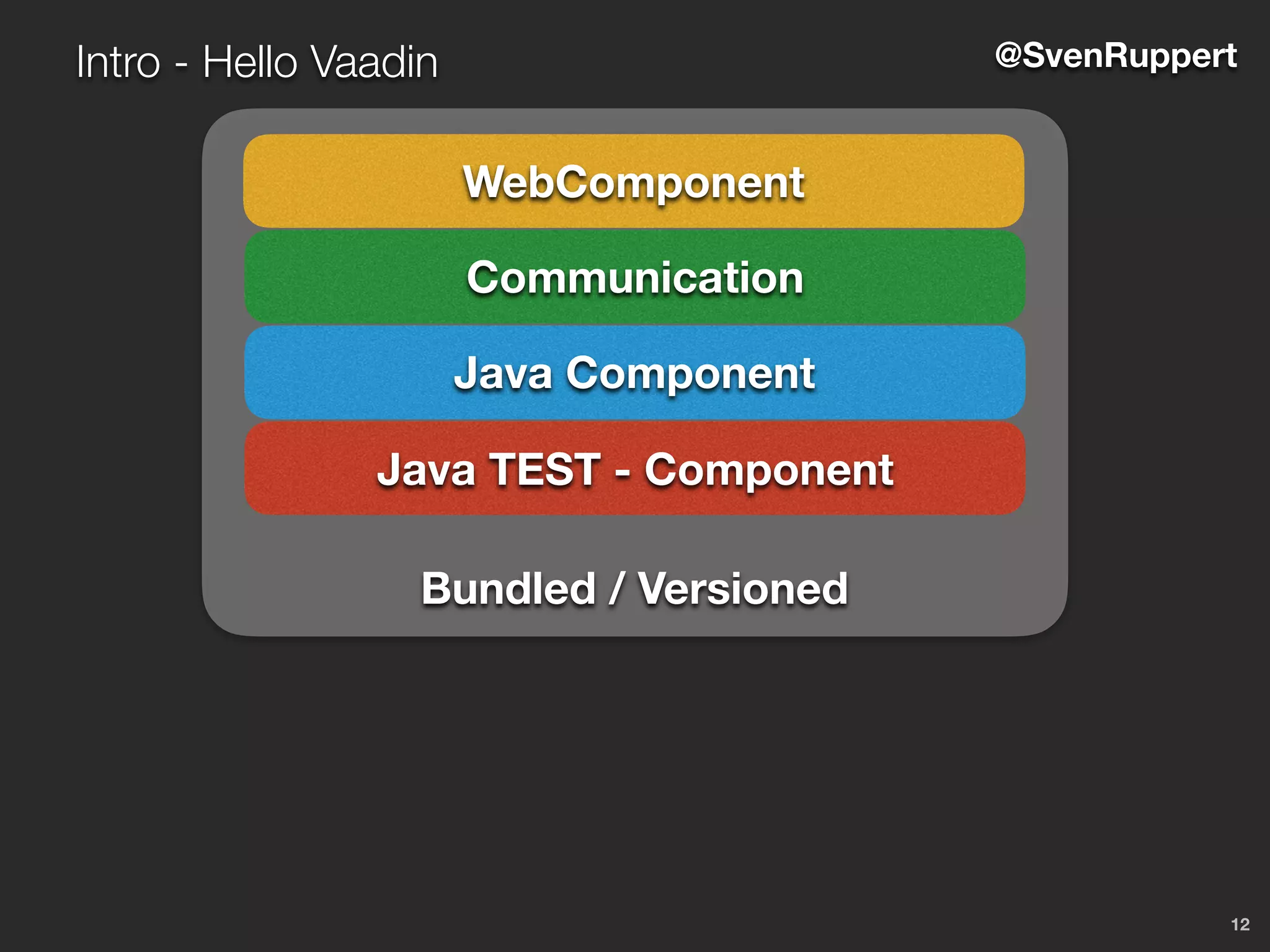Click "Java" in the blue block

click(503, 373)
